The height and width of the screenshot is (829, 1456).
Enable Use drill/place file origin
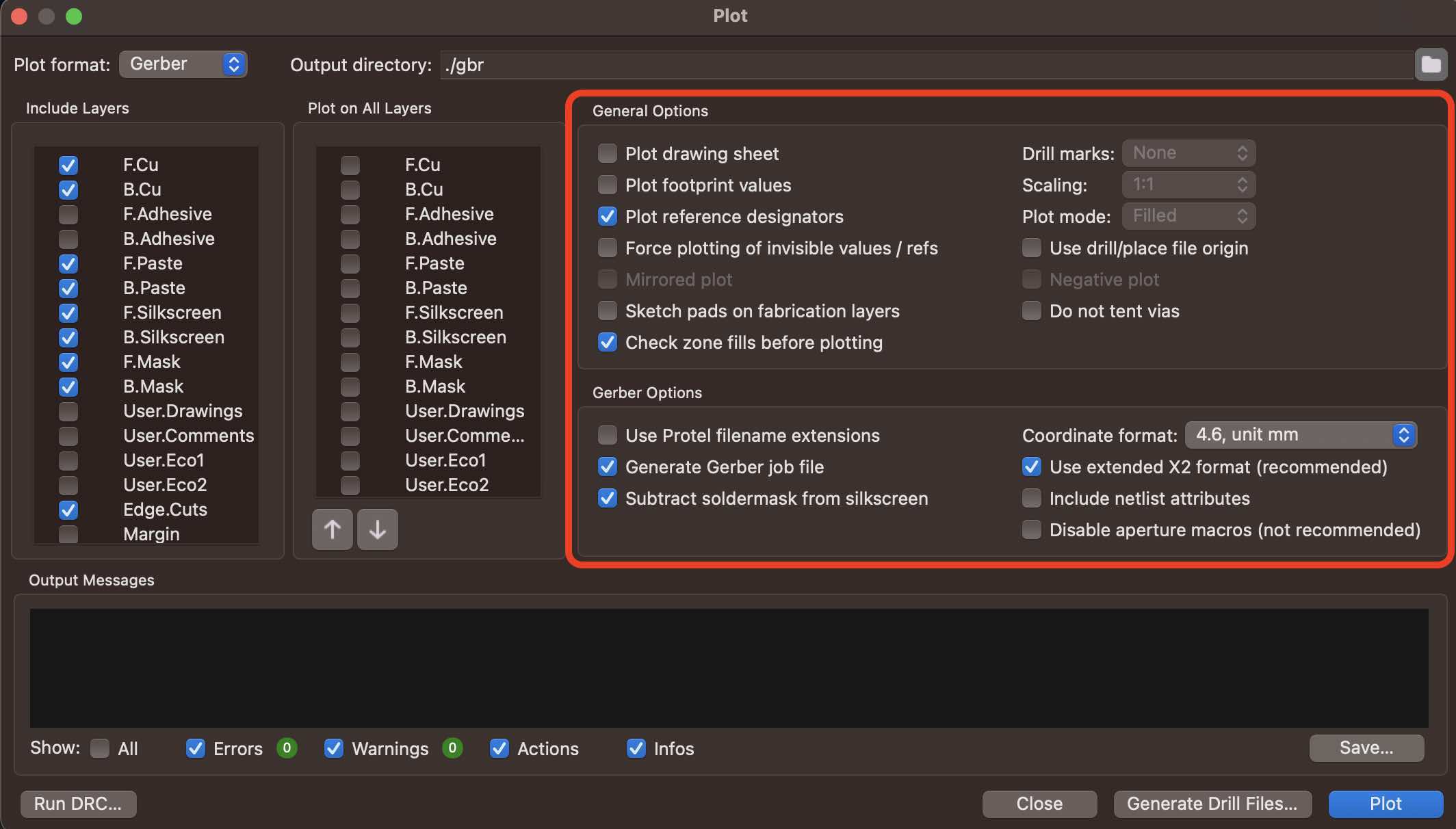pyautogui.click(x=1032, y=248)
